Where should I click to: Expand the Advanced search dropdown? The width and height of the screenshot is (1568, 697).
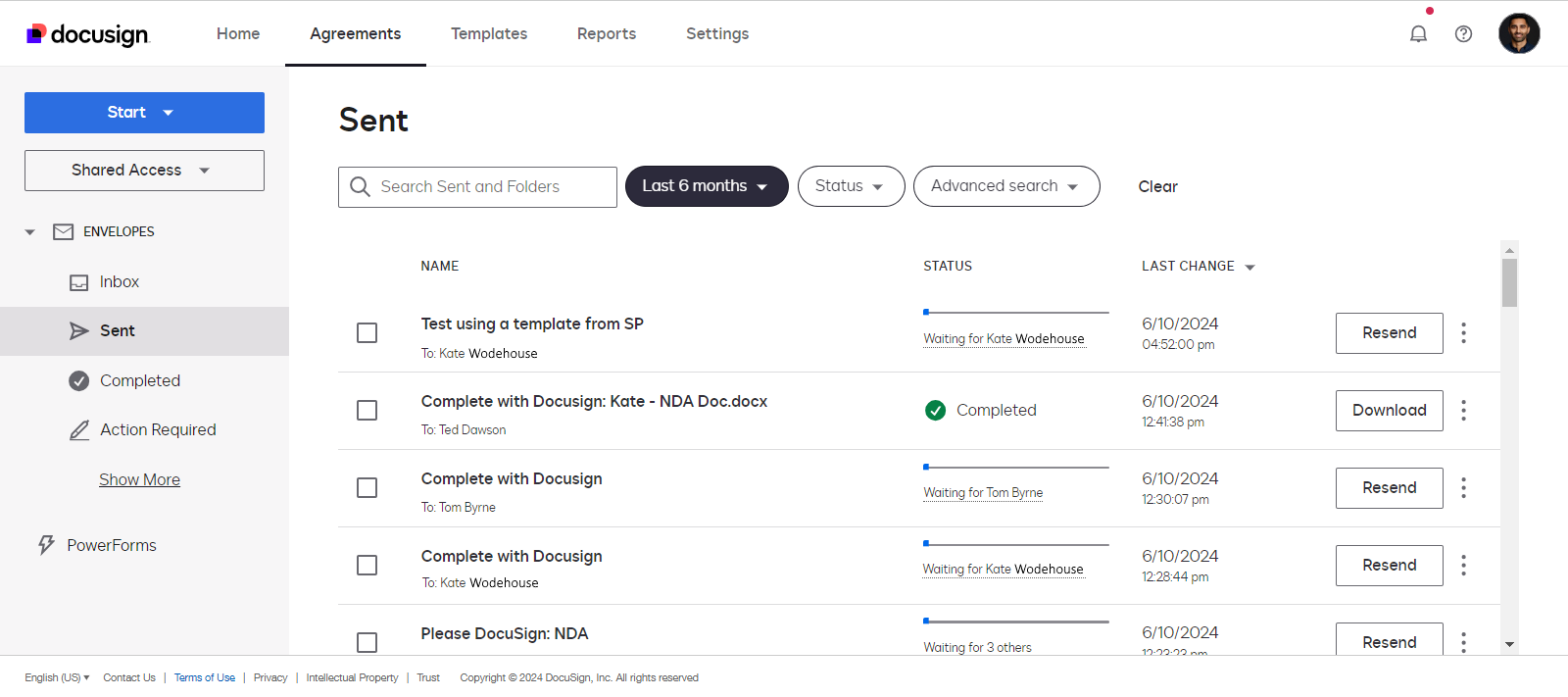tap(1005, 186)
